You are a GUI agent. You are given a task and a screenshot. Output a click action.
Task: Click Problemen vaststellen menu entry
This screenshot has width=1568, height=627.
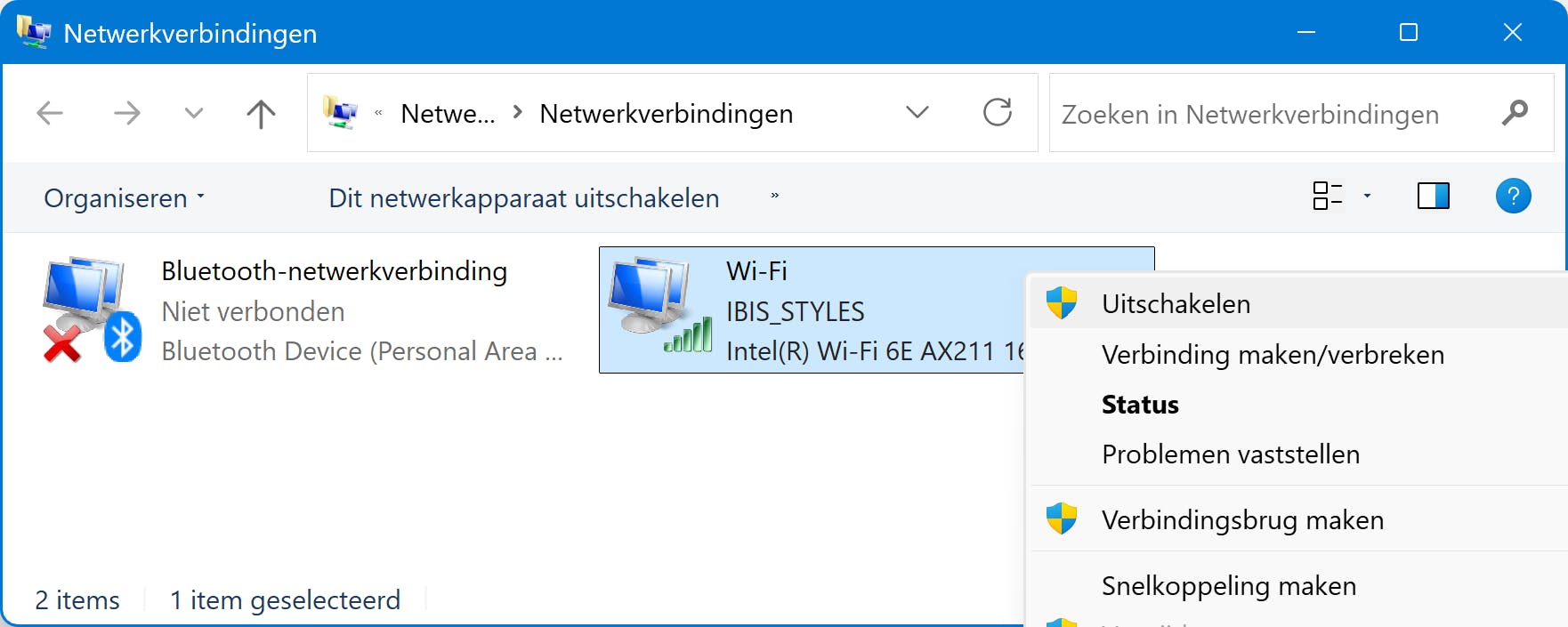point(1230,454)
